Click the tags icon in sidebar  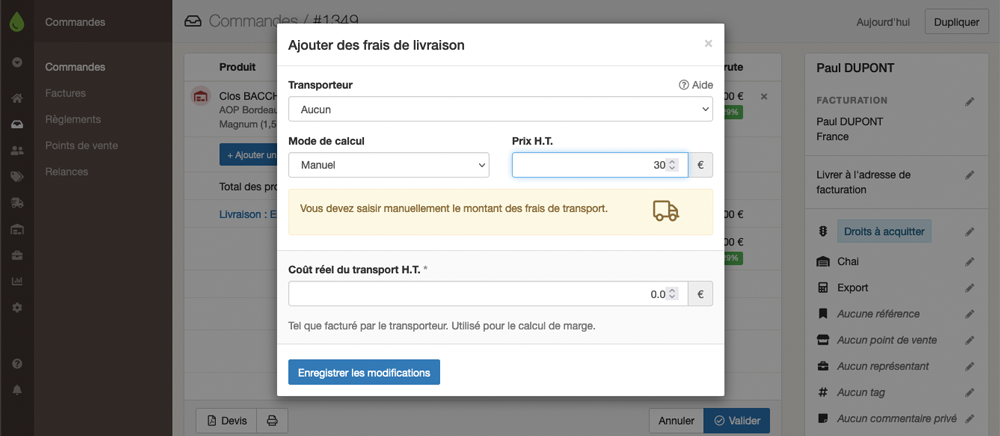pyautogui.click(x=17, y=177)
